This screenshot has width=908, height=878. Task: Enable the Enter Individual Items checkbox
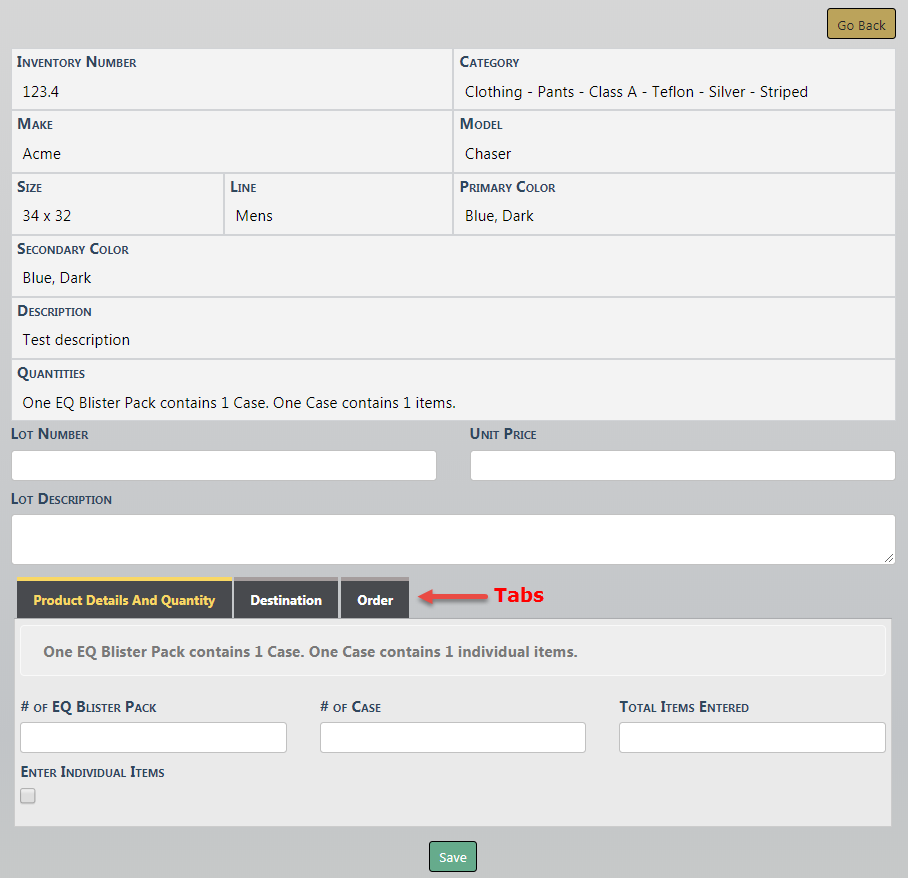point(28,796)
